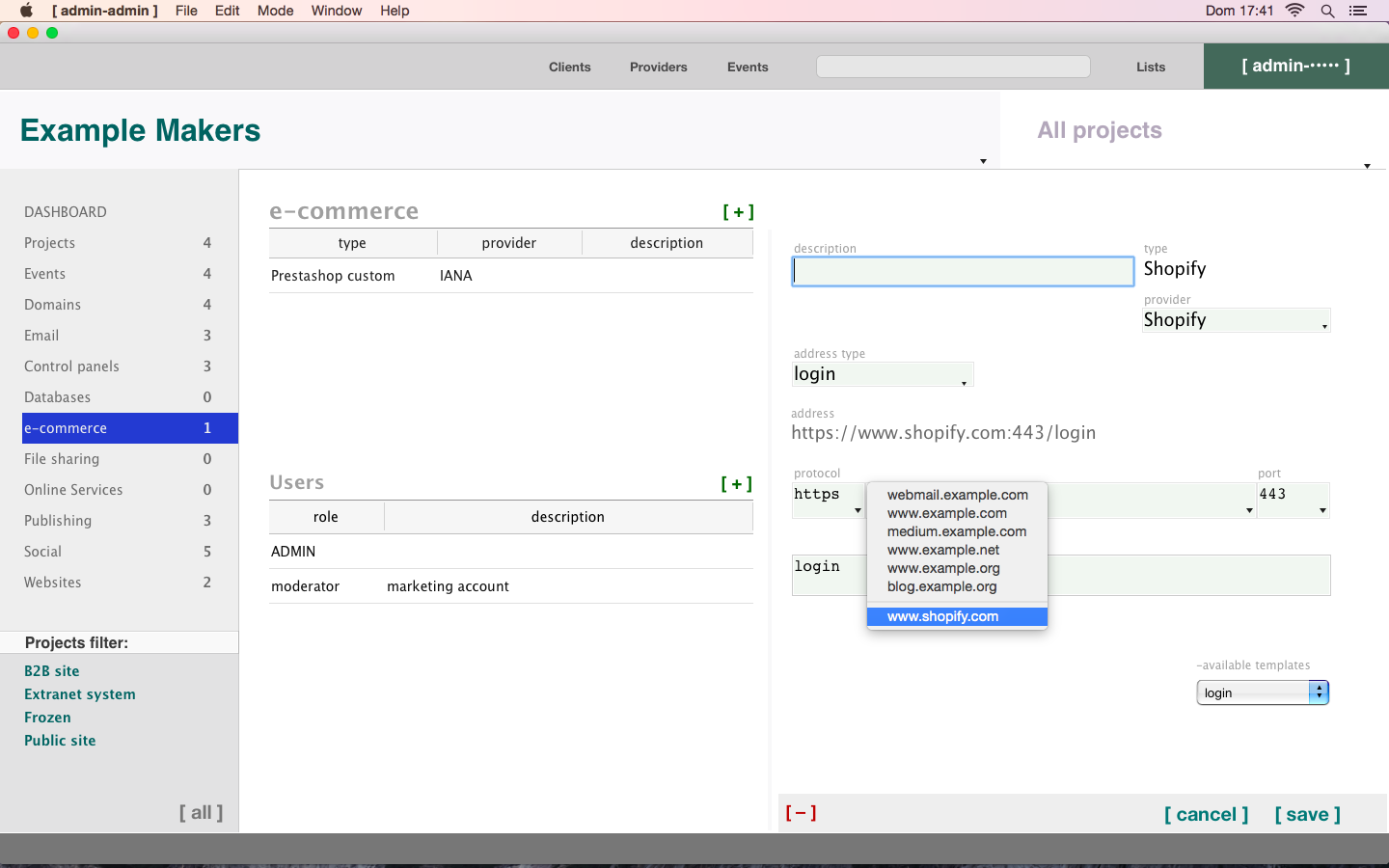The height and width of the screenshot is (868, 1389).
Task: Click the Apple menu icon
Action: coord(26,11)
